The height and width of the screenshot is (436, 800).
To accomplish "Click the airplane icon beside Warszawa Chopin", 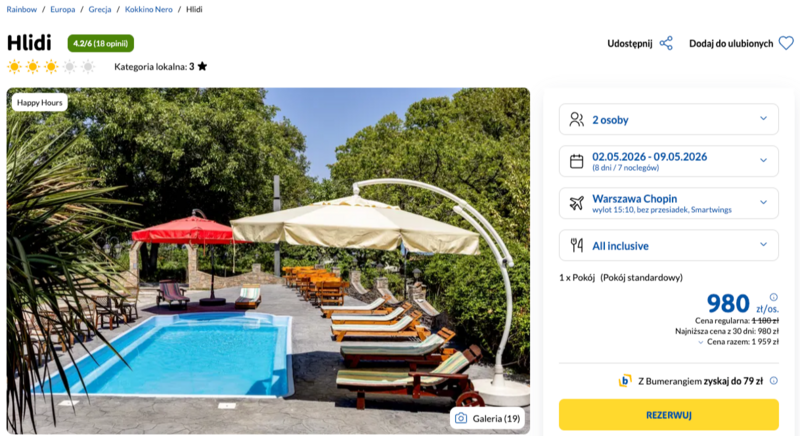I will click(x=576, y=203).
